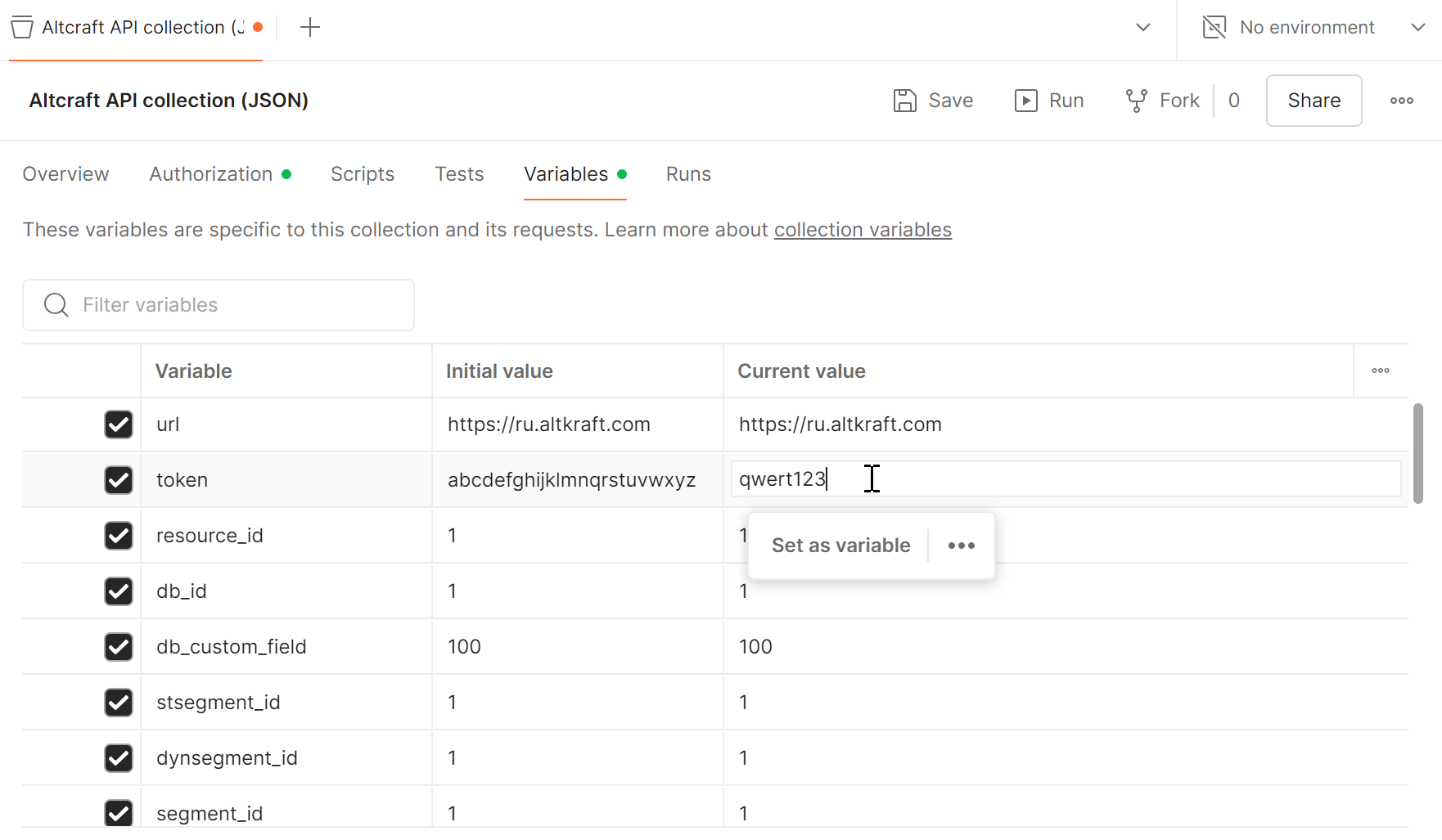Open a new tab with the plus icon
This screenshot has width=1442, height=840.
click(x=310, y=28)
